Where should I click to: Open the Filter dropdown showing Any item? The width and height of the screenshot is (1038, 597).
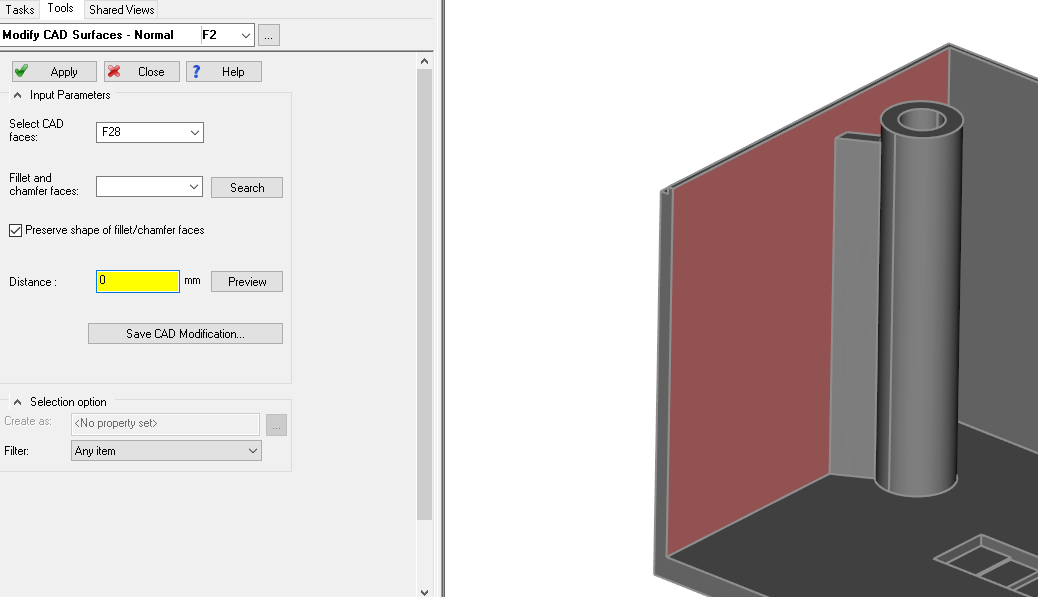click(252, 451)
